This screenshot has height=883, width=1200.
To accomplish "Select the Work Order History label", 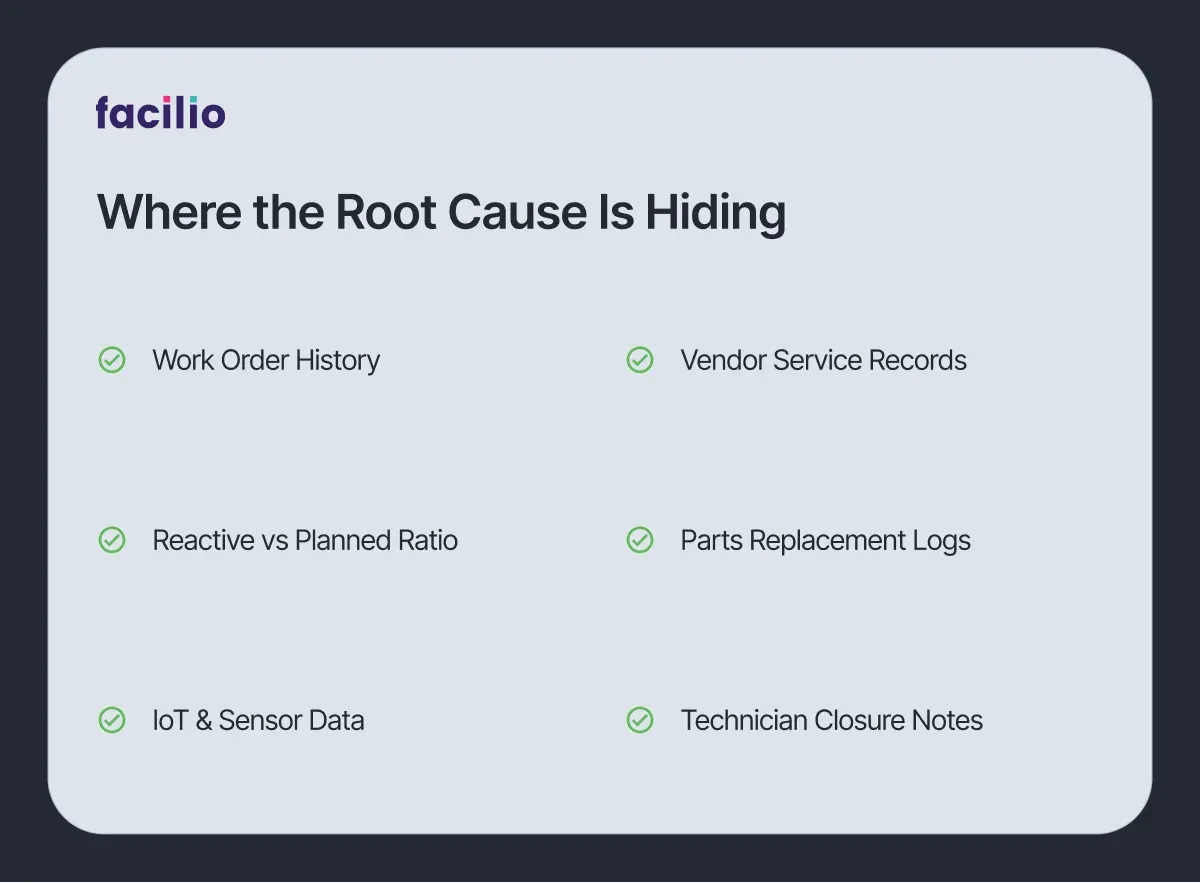I will pos(266,360).
